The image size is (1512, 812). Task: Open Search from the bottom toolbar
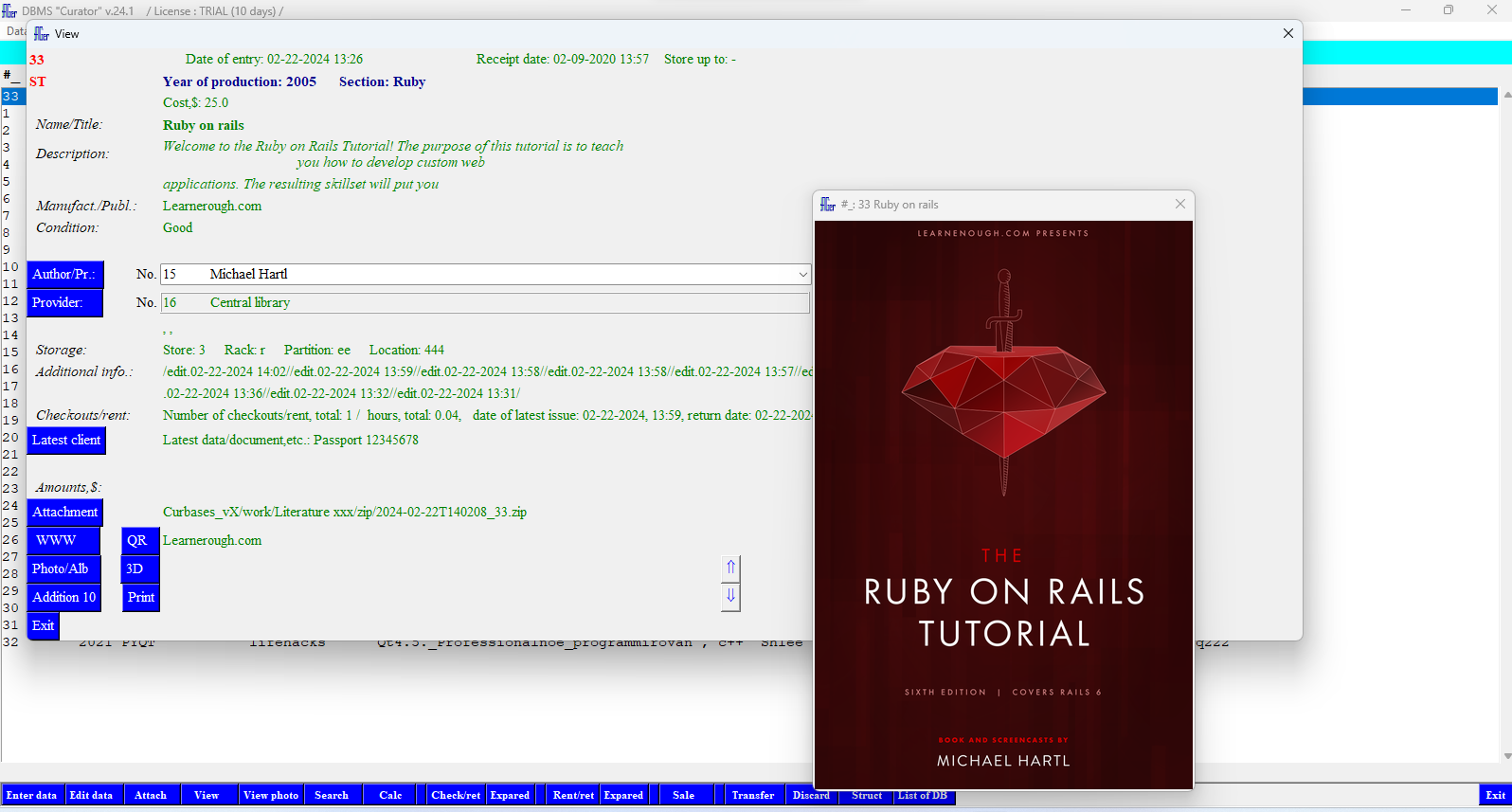pos(332,795)
